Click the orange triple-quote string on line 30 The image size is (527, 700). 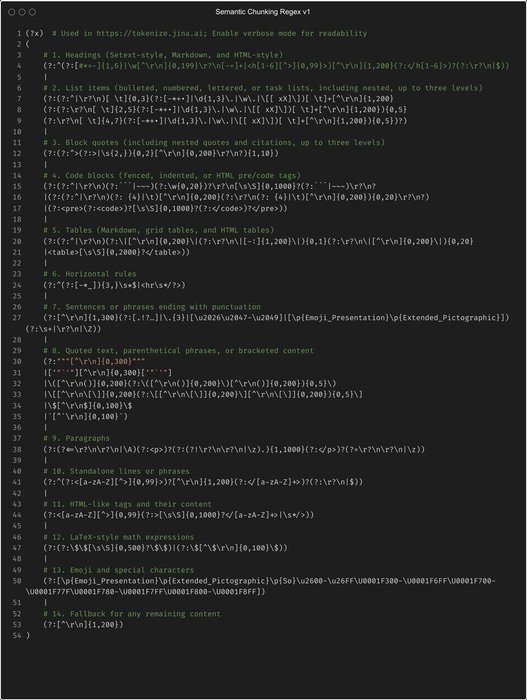tap(100, 362)
